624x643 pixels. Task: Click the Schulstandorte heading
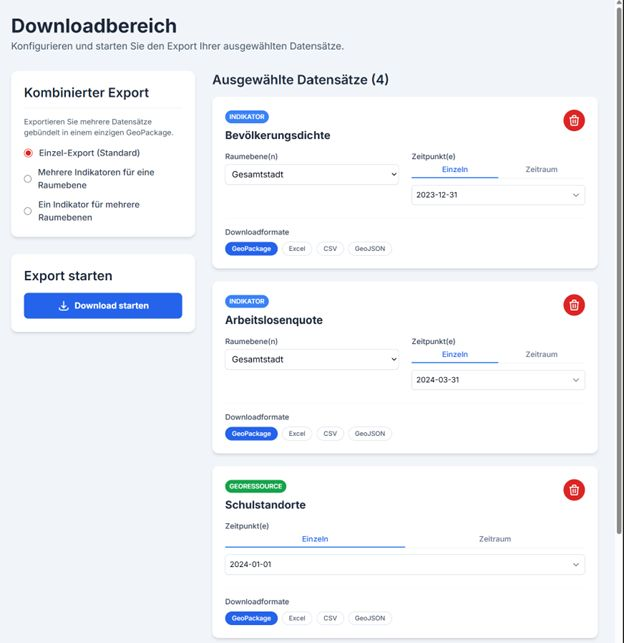pyautogui.click(x=265, y=505)
